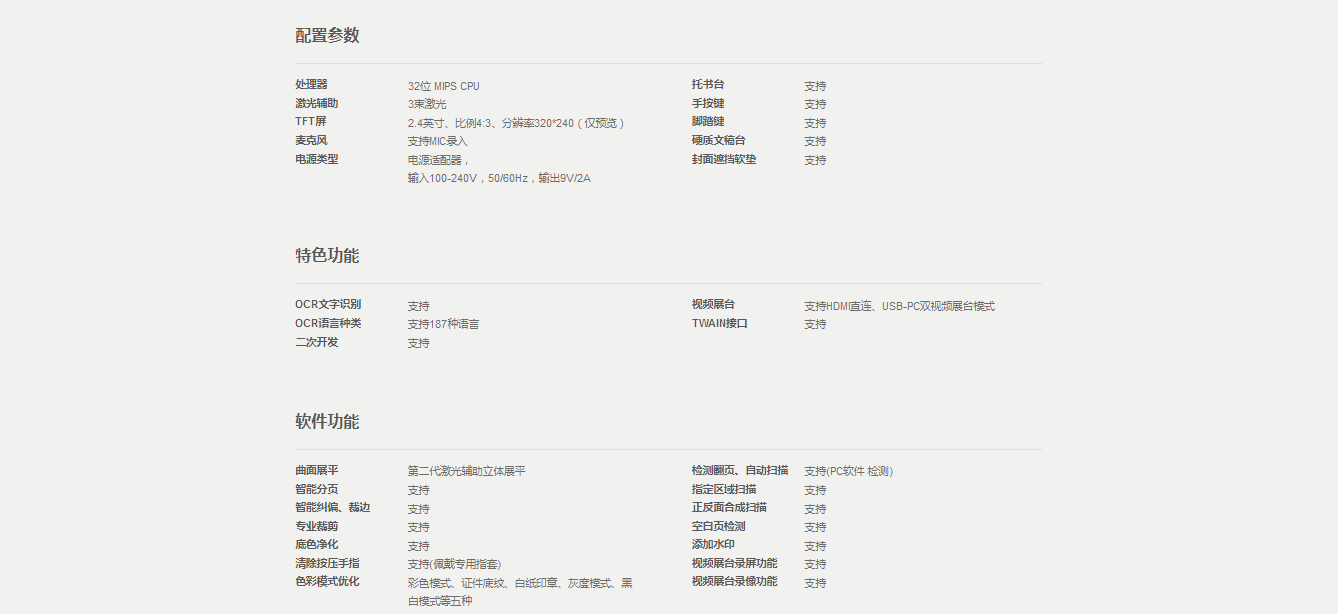Image resolution: width=1338 pixels, height=614 pixels.
Task: Select the 处理器 spec label
Action: 311,85
